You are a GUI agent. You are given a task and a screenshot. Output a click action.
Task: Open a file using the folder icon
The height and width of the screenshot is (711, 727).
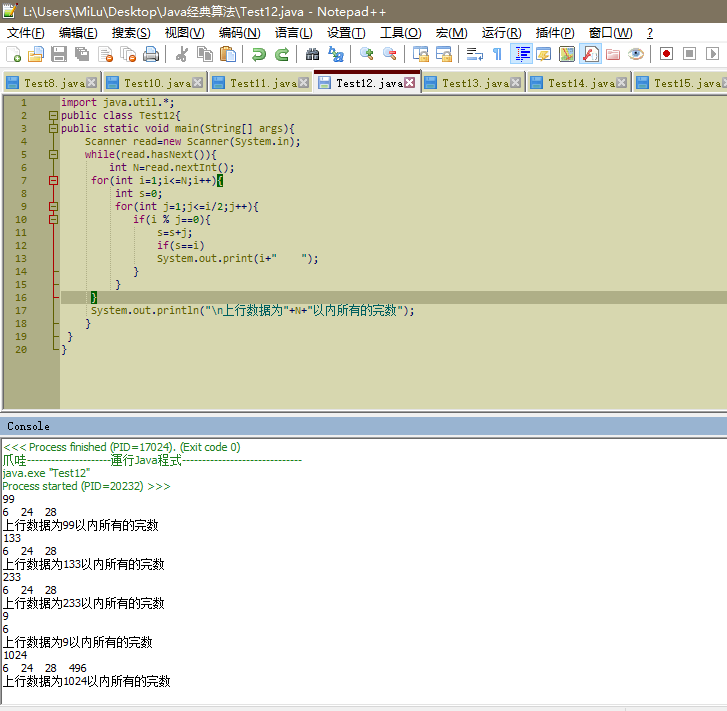[36, 54]
